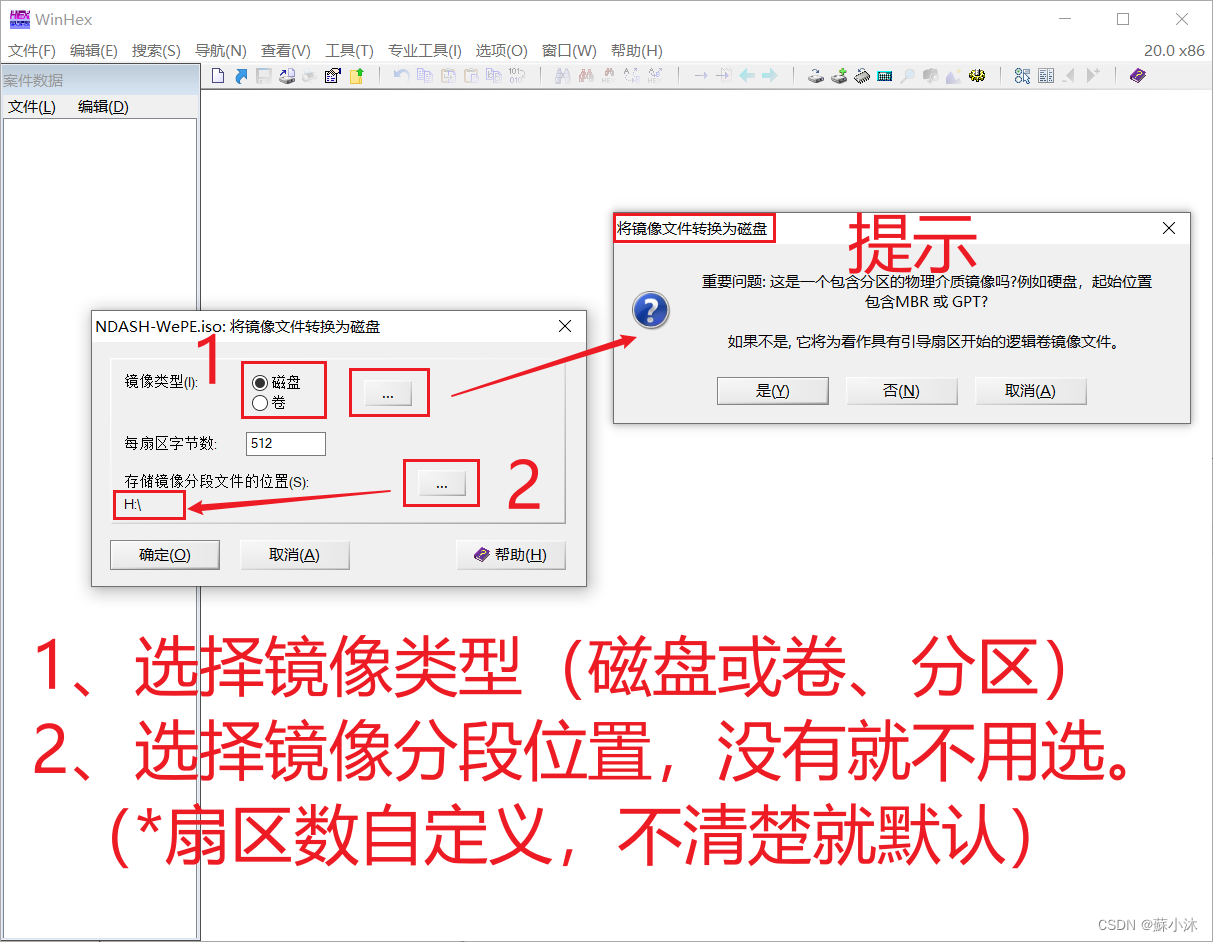Click the Go To Offset arrow icon
This screenshot has height=942, width=1213.
click(701, 76)
